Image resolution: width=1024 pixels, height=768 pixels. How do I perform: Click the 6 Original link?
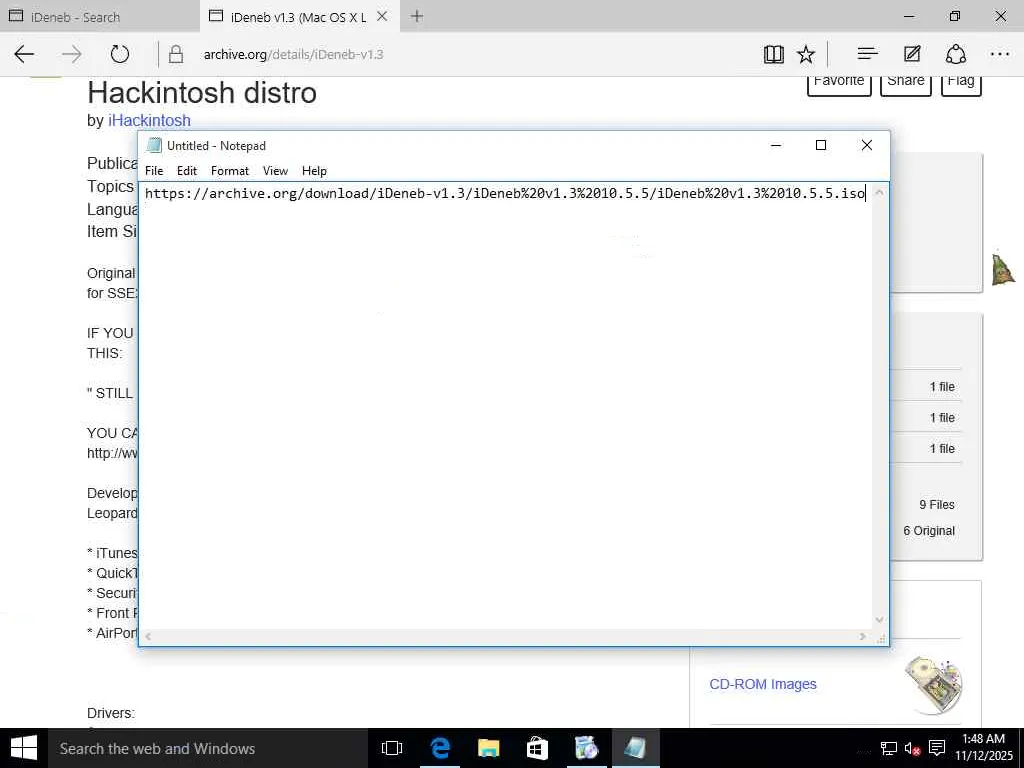[x=929, y=530]
